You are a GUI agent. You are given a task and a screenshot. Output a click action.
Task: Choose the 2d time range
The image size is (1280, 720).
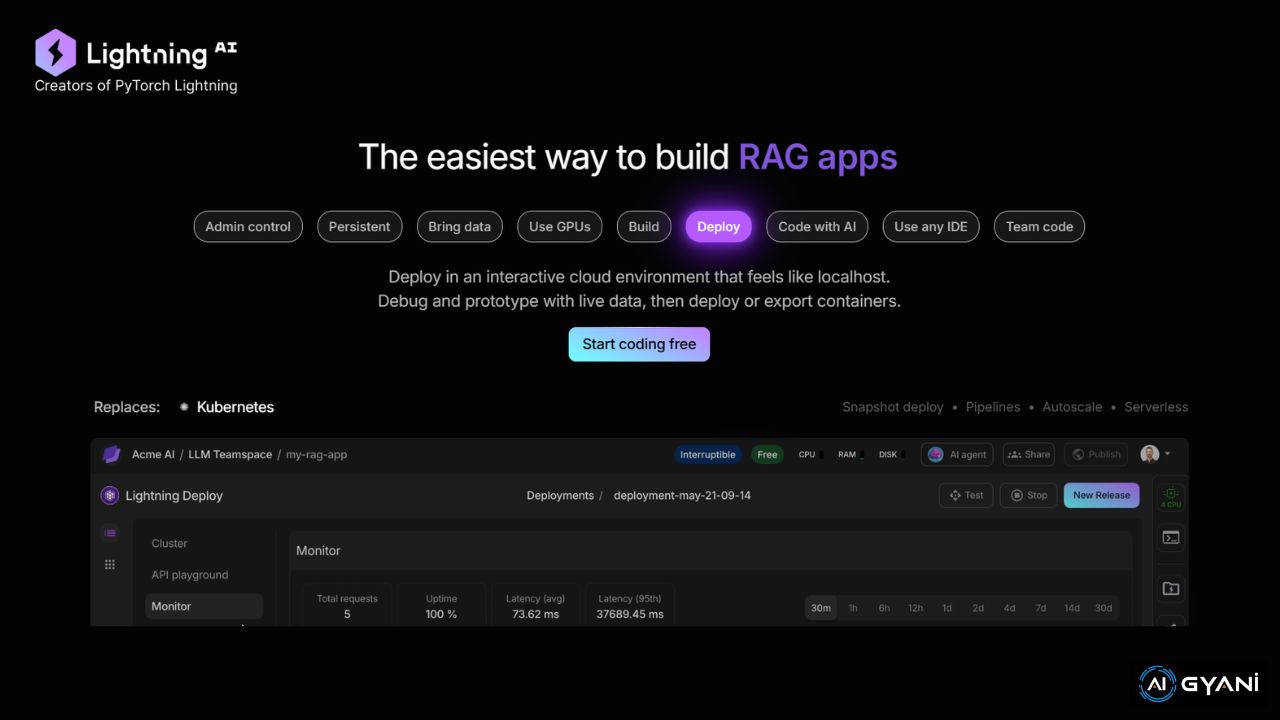click(978, 608)
